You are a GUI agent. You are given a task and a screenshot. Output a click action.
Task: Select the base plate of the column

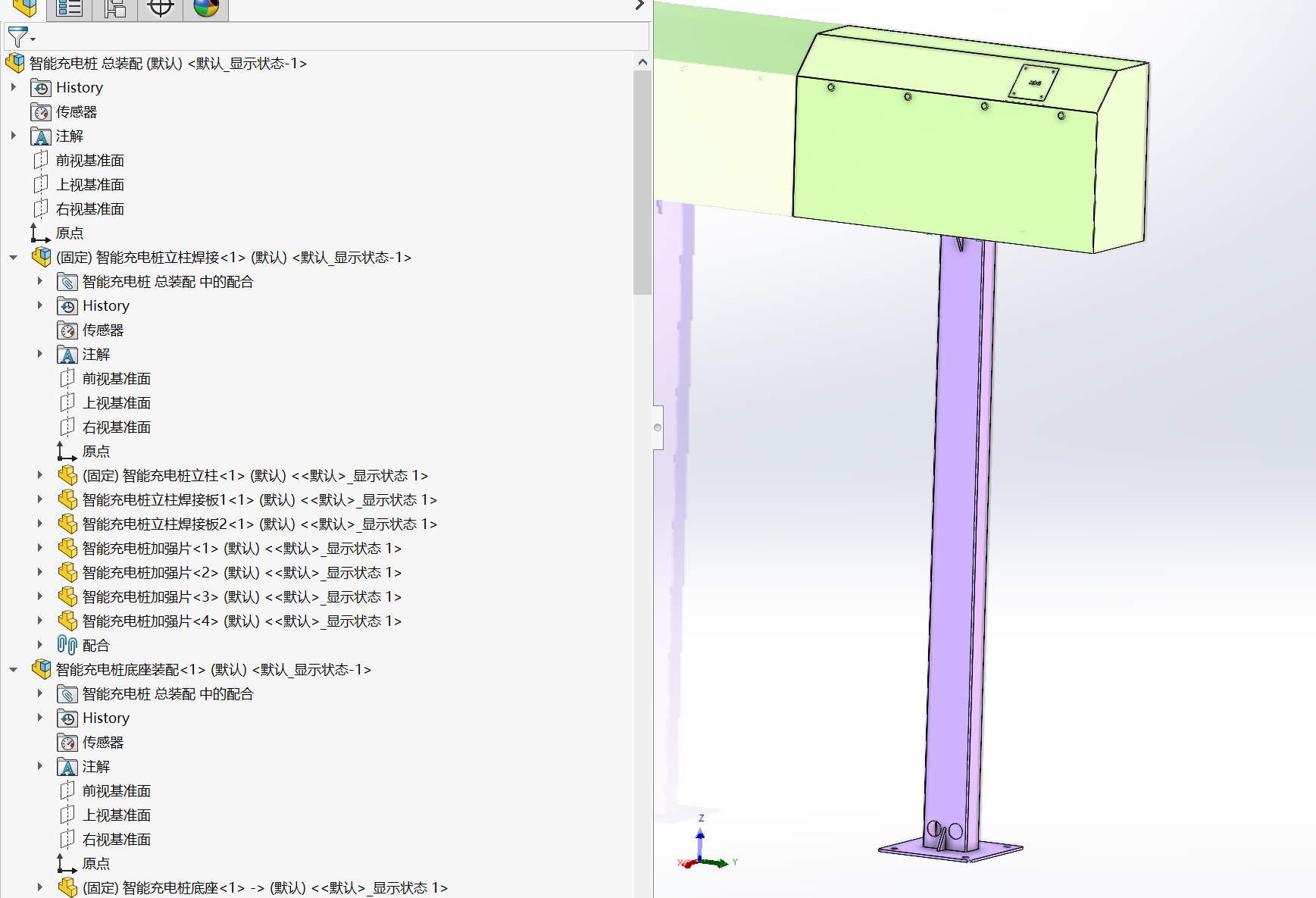pos(951,850)
